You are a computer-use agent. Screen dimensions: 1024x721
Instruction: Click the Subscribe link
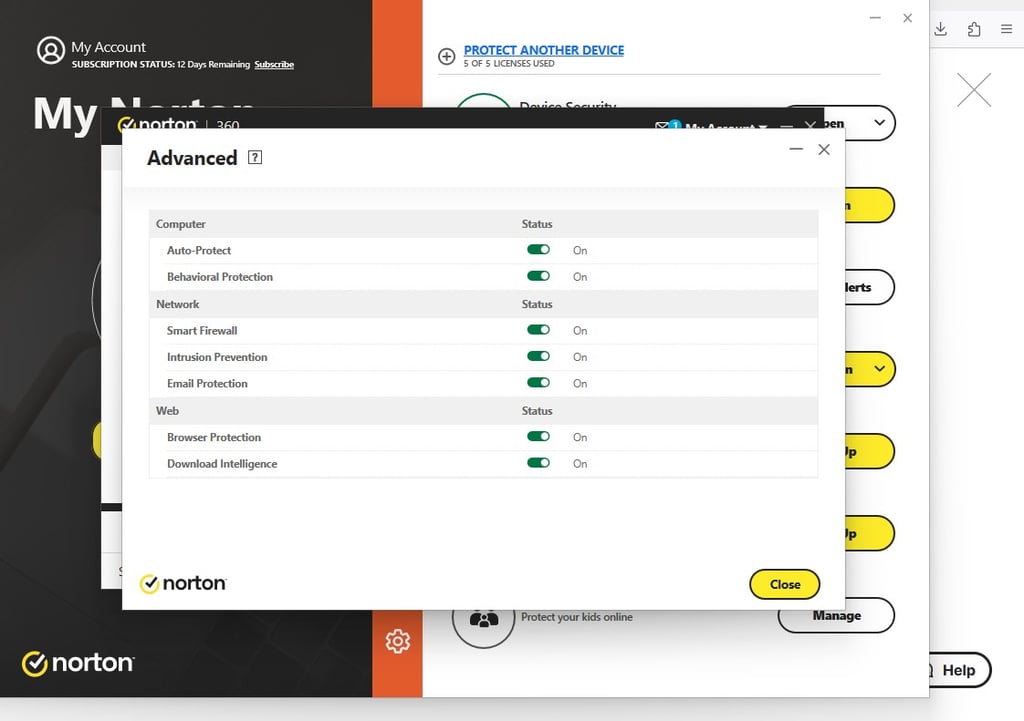(274, 64)
